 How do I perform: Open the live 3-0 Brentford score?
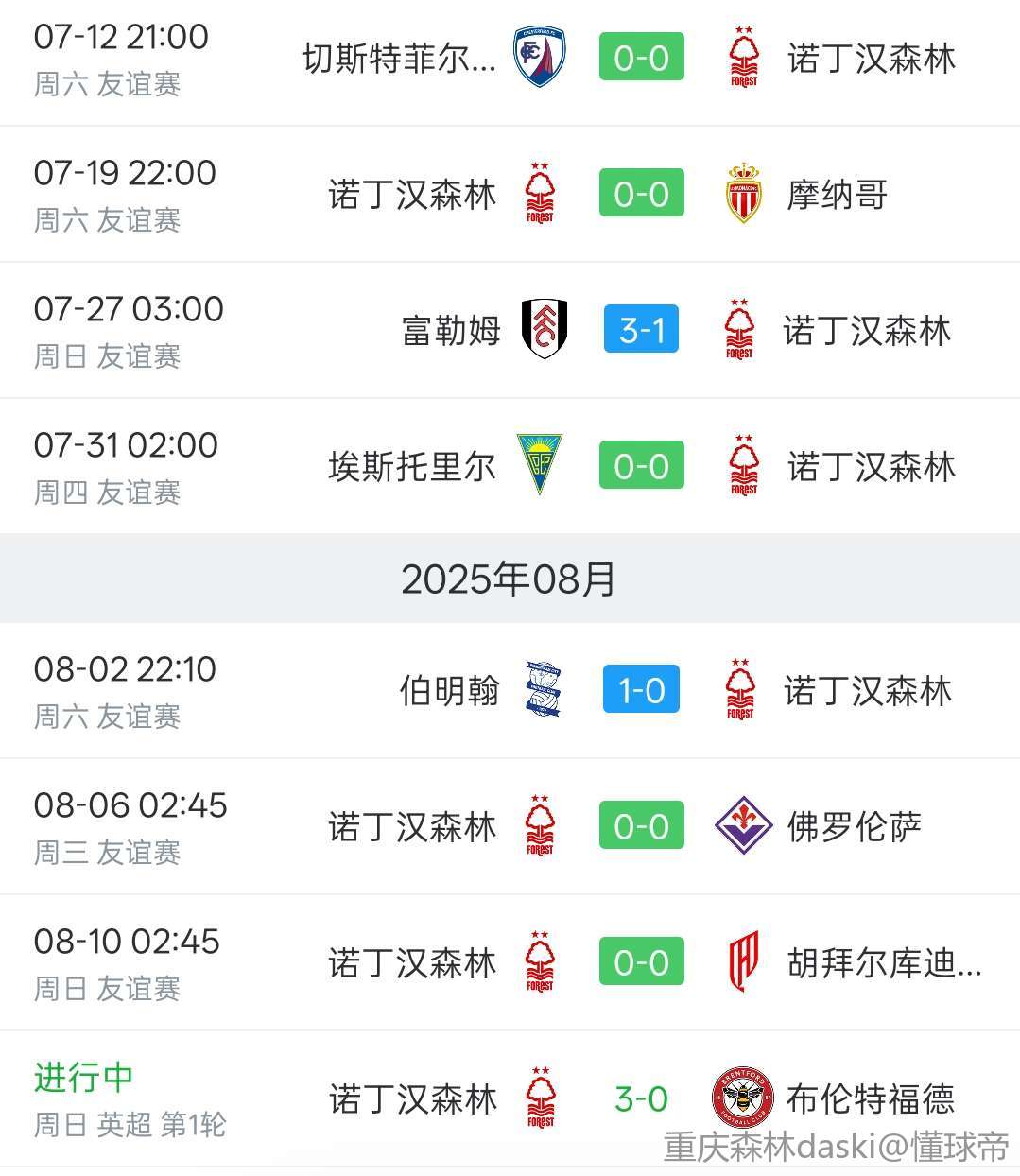click(x=641, y=1098)
